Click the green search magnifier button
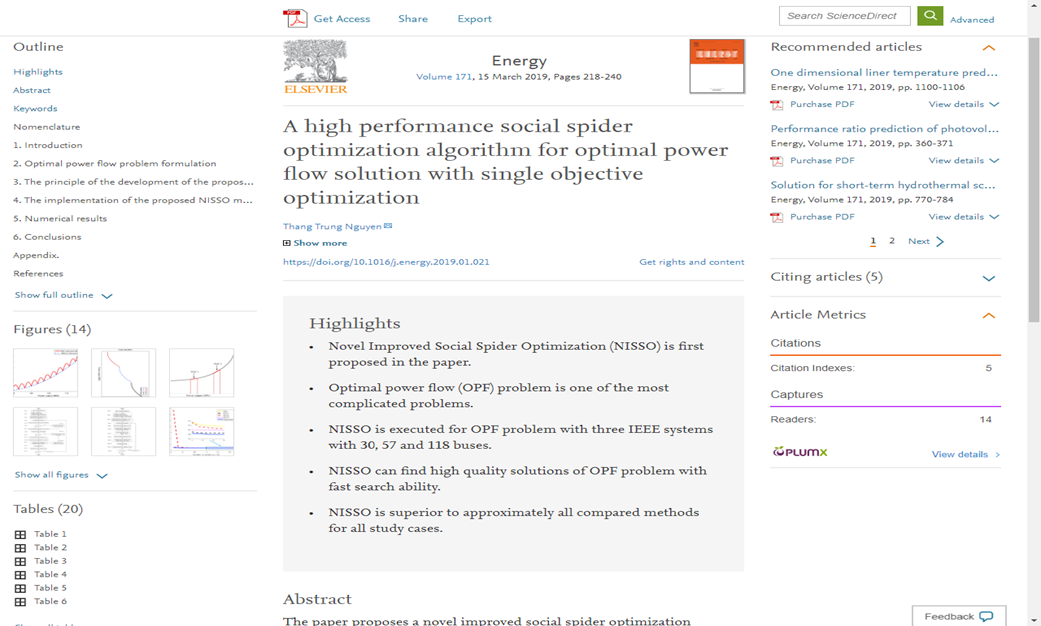Viewport: 1041px width, 626px height. (x=930, y=16)
